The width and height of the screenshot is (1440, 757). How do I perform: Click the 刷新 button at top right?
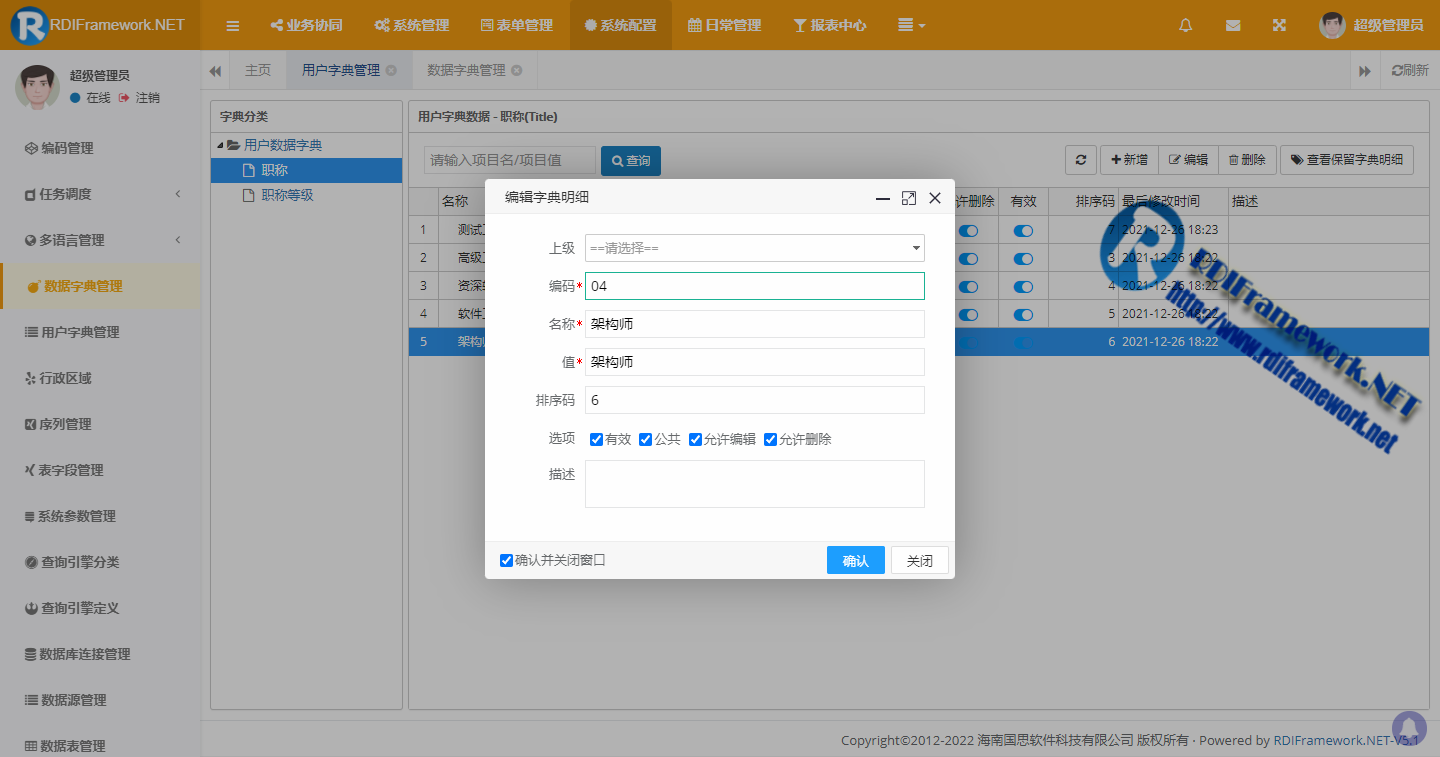click(1410, 70)
